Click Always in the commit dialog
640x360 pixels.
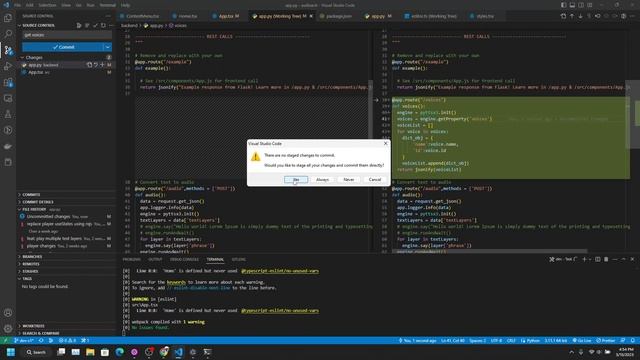coord(322,180)
